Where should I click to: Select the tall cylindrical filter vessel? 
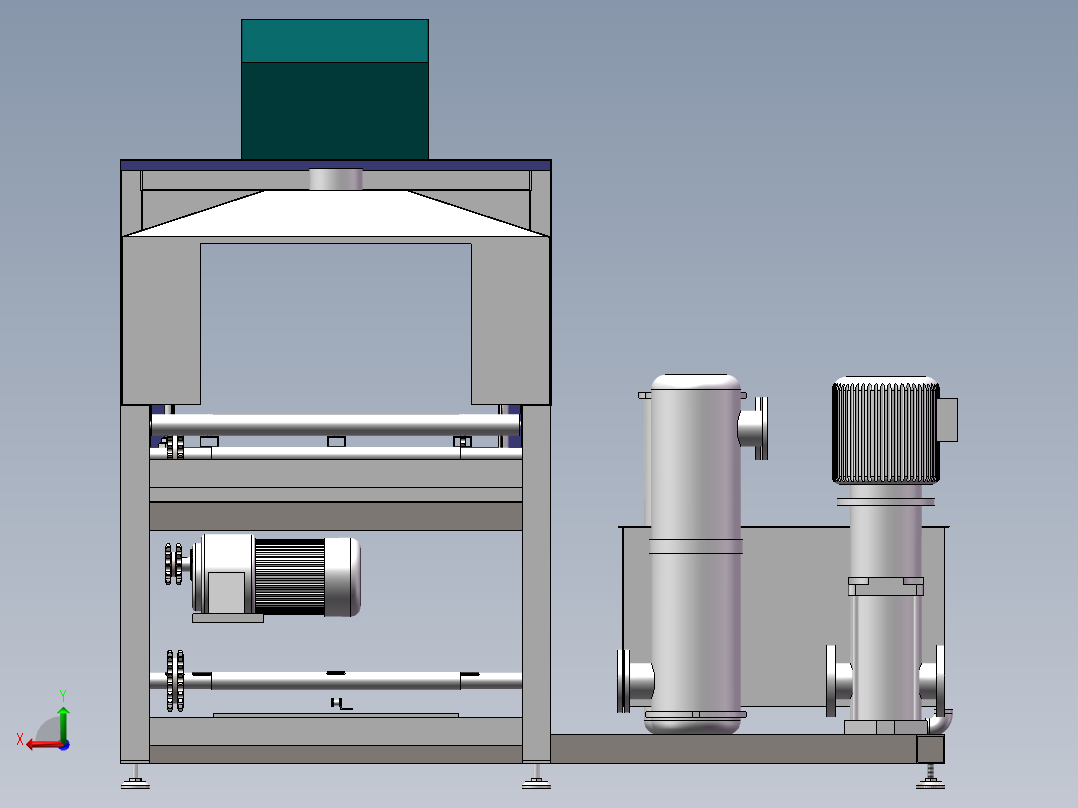pos(695,554)
